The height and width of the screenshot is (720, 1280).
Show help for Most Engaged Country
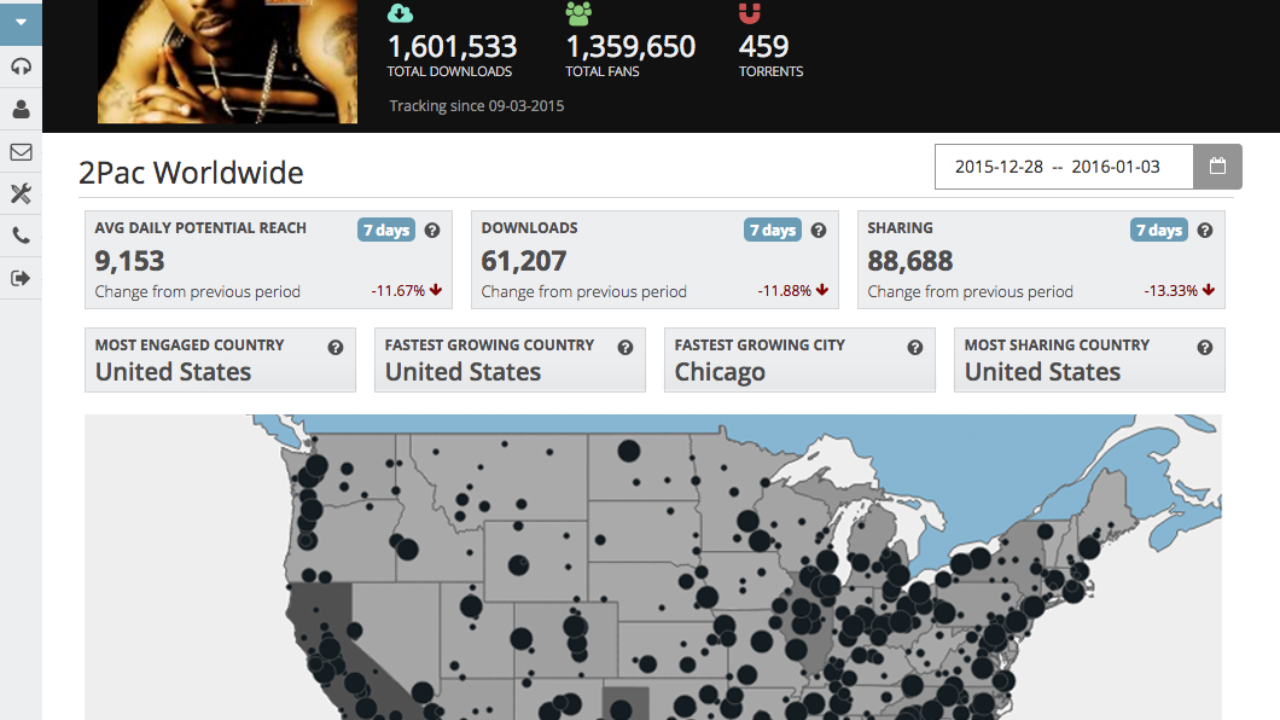click(335, 347)
